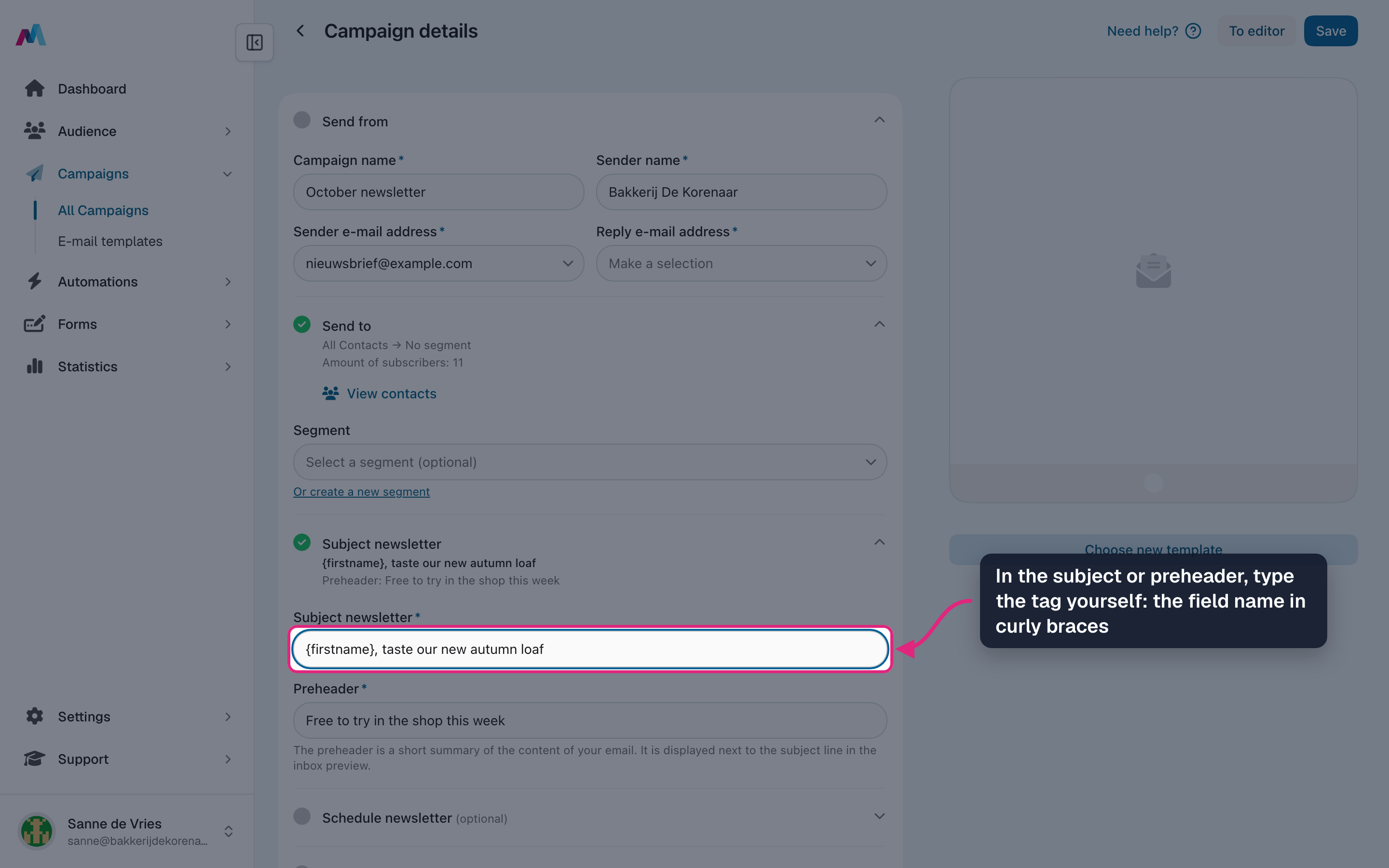Expand the Schedule newsletter section
Viewport: 1389px width, 868px height.
click(879, 816)
